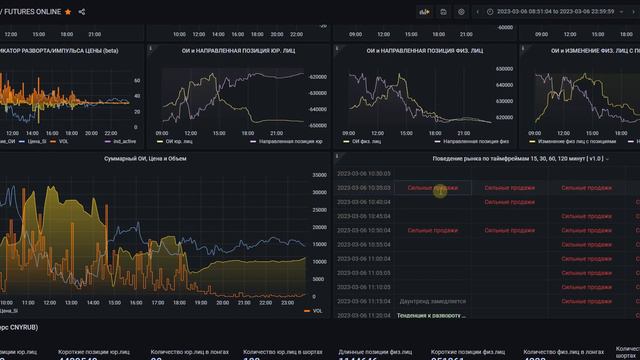Image resolution: width=640 pixels, height=360 pixels.
Task: Open info icon on ИЗМЕНЕНИЕ ФИЗ. ЛИЦ panel
Action: tap(523, 48)
